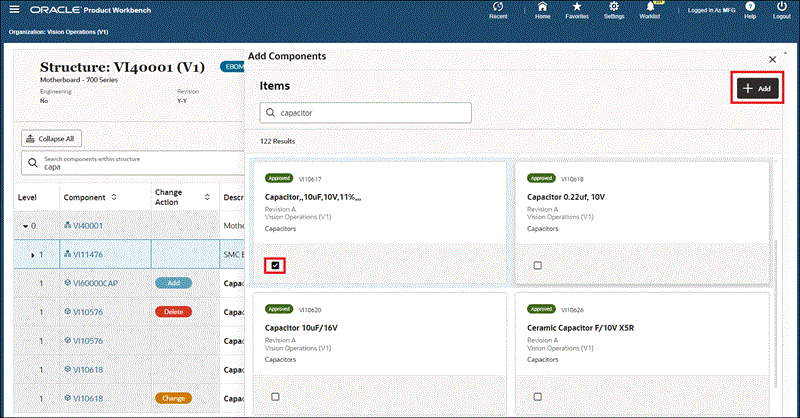800x418 pixels.
Task: Open Settings gear icon
Action: (614, 10)
